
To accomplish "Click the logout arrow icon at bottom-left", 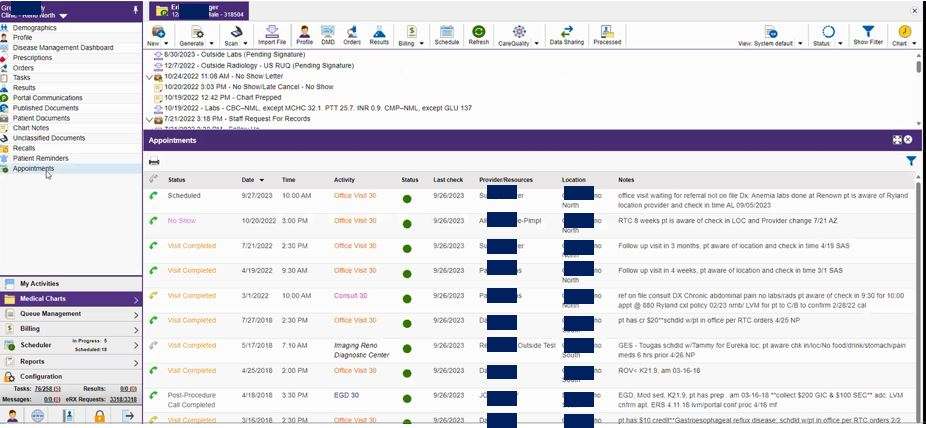I will tap(128, 416).
